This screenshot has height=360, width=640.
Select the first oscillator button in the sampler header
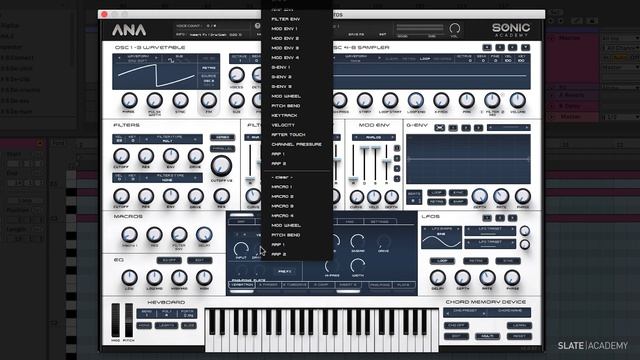487,47
